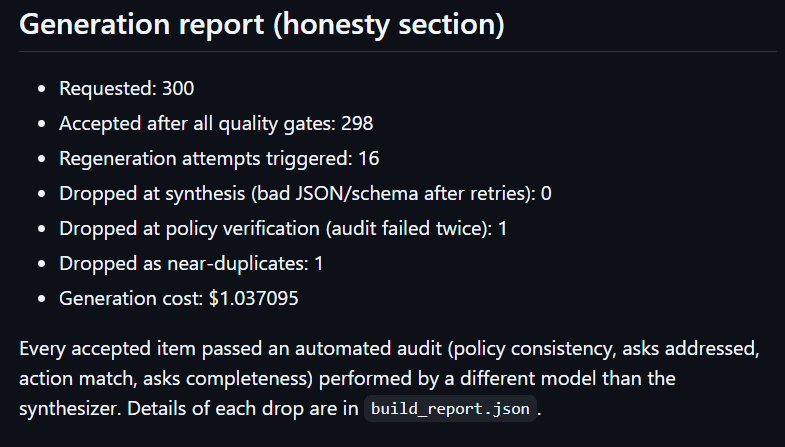The height and width of the screenshot is (447, 785).
Task: Click the bullet beside 'Requested: 300'
Action: pos(42,89)
